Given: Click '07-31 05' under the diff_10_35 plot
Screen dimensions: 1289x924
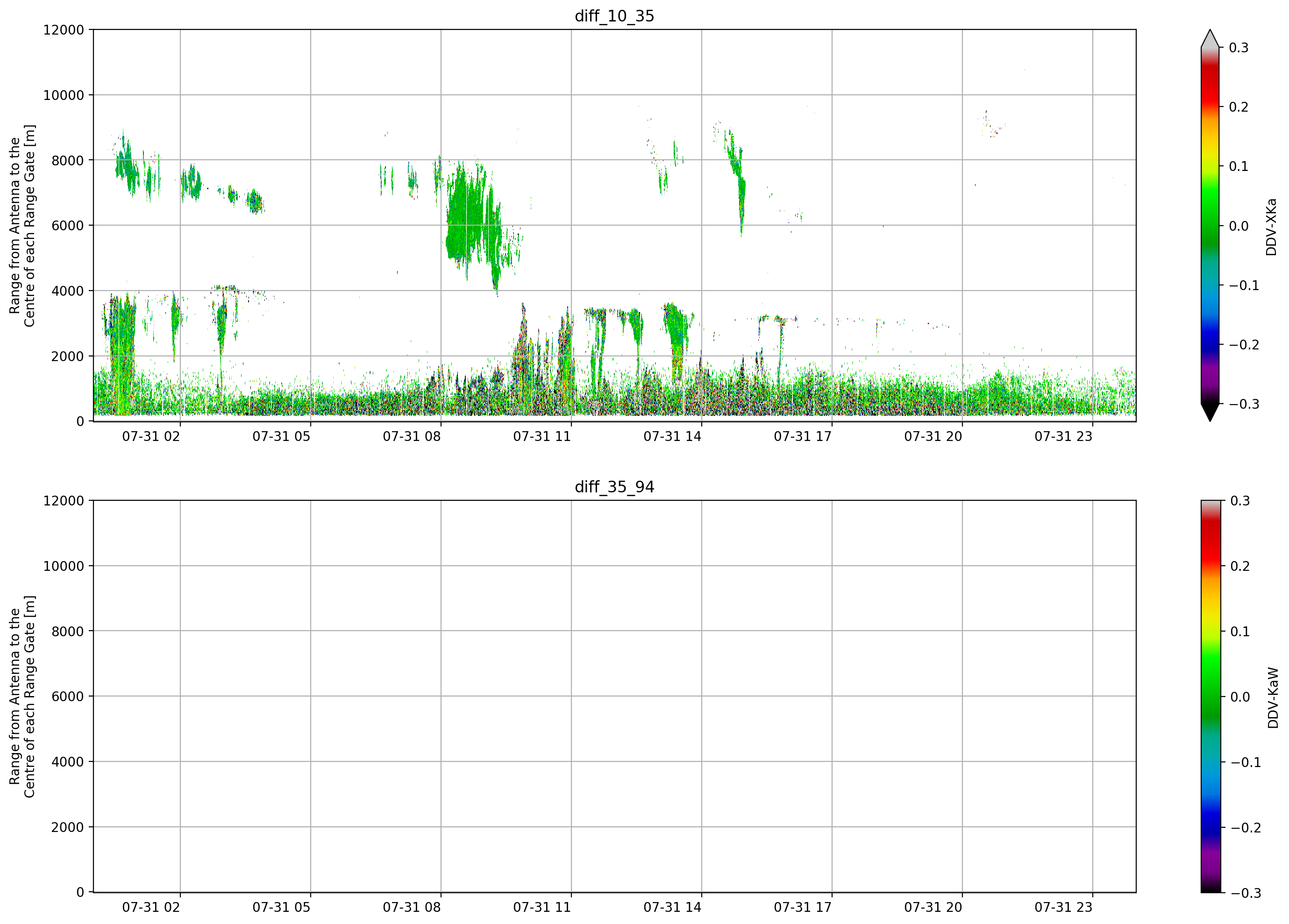Looking at the screenshot, I should click(x=281, y=436).
